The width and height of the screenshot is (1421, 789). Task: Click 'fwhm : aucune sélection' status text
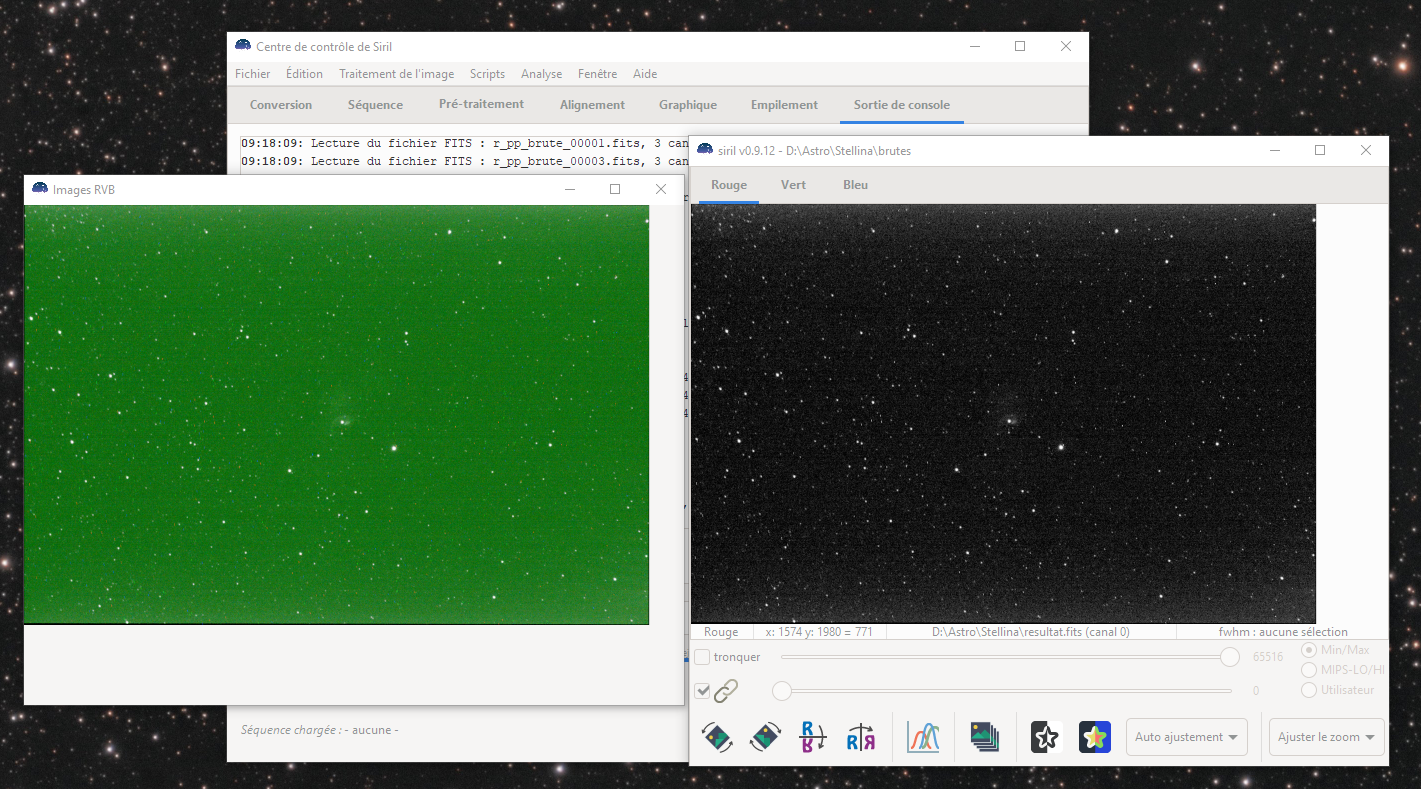point(1283,632)
